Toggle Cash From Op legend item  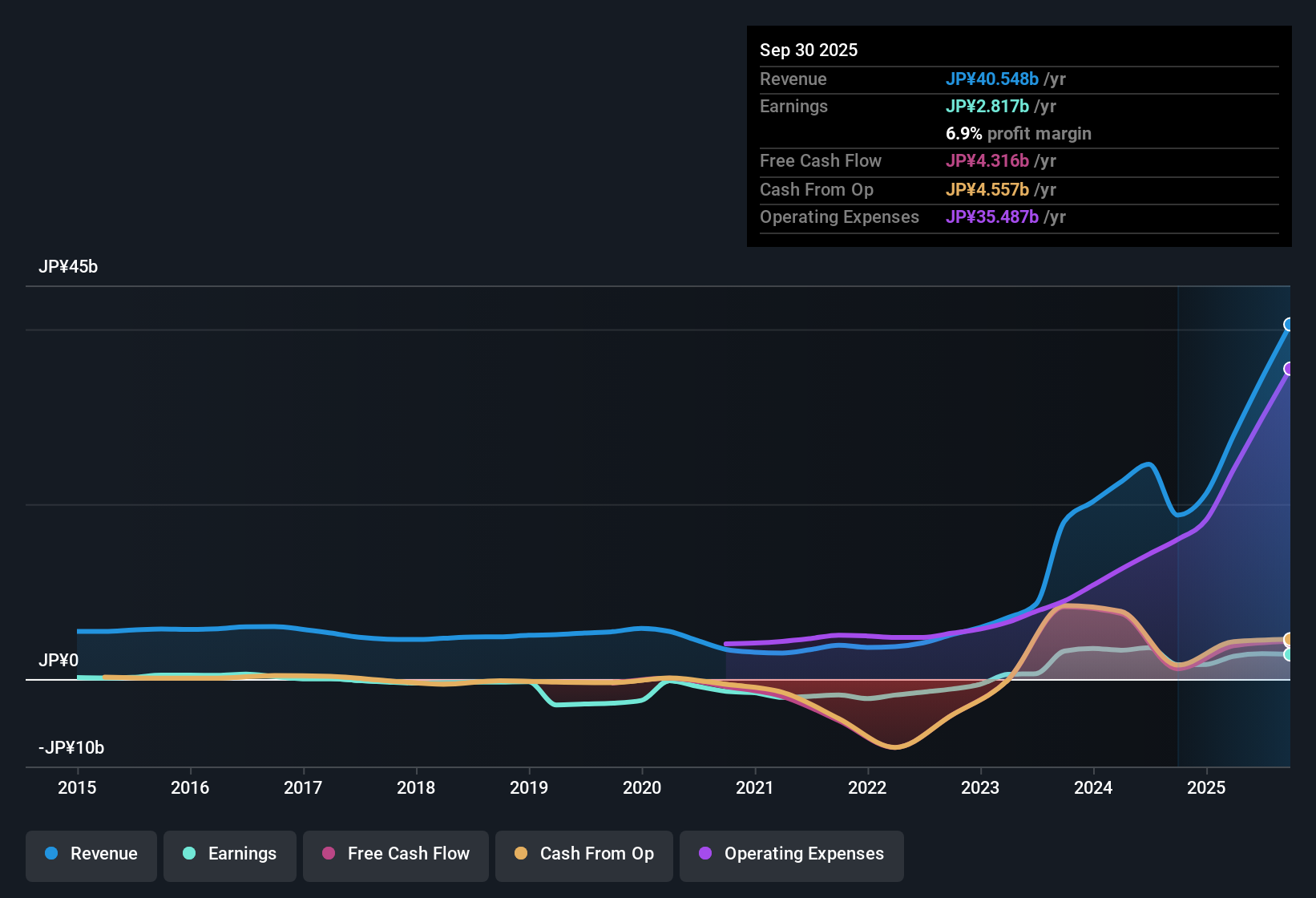coord(584,854)
